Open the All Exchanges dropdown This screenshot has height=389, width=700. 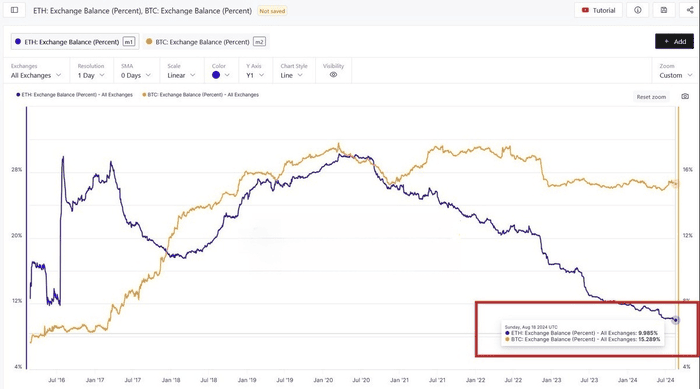[x=36, y=75]
